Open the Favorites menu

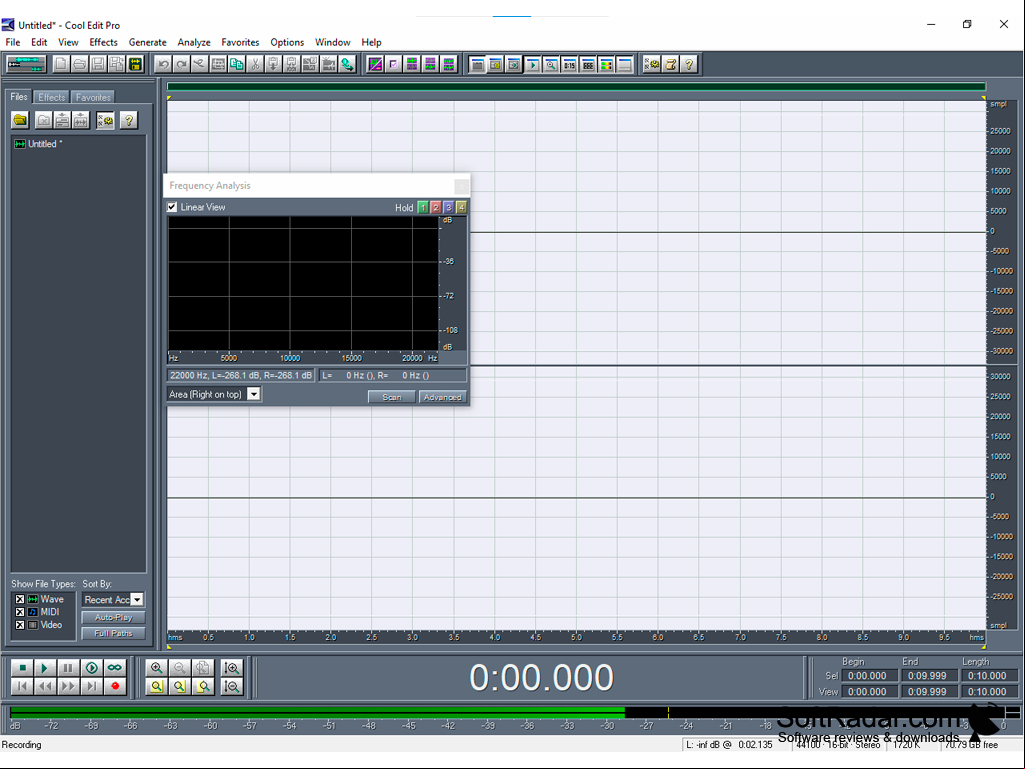point(240,43)
